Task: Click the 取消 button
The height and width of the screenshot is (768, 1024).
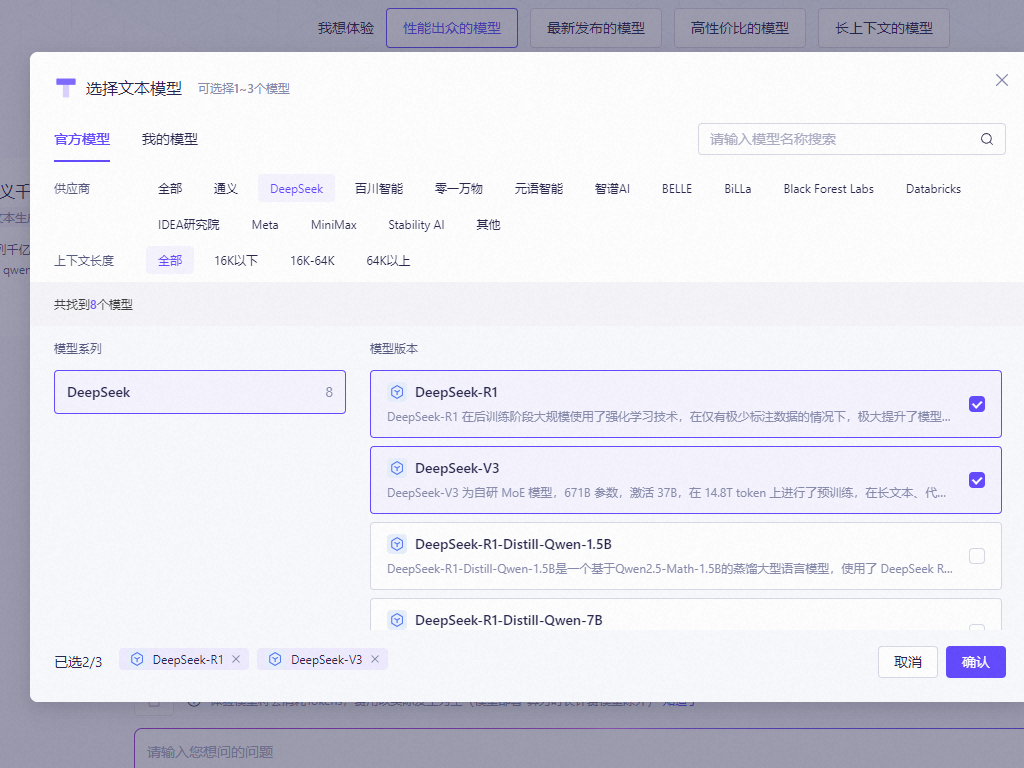Action: click(x=908, y=662)
